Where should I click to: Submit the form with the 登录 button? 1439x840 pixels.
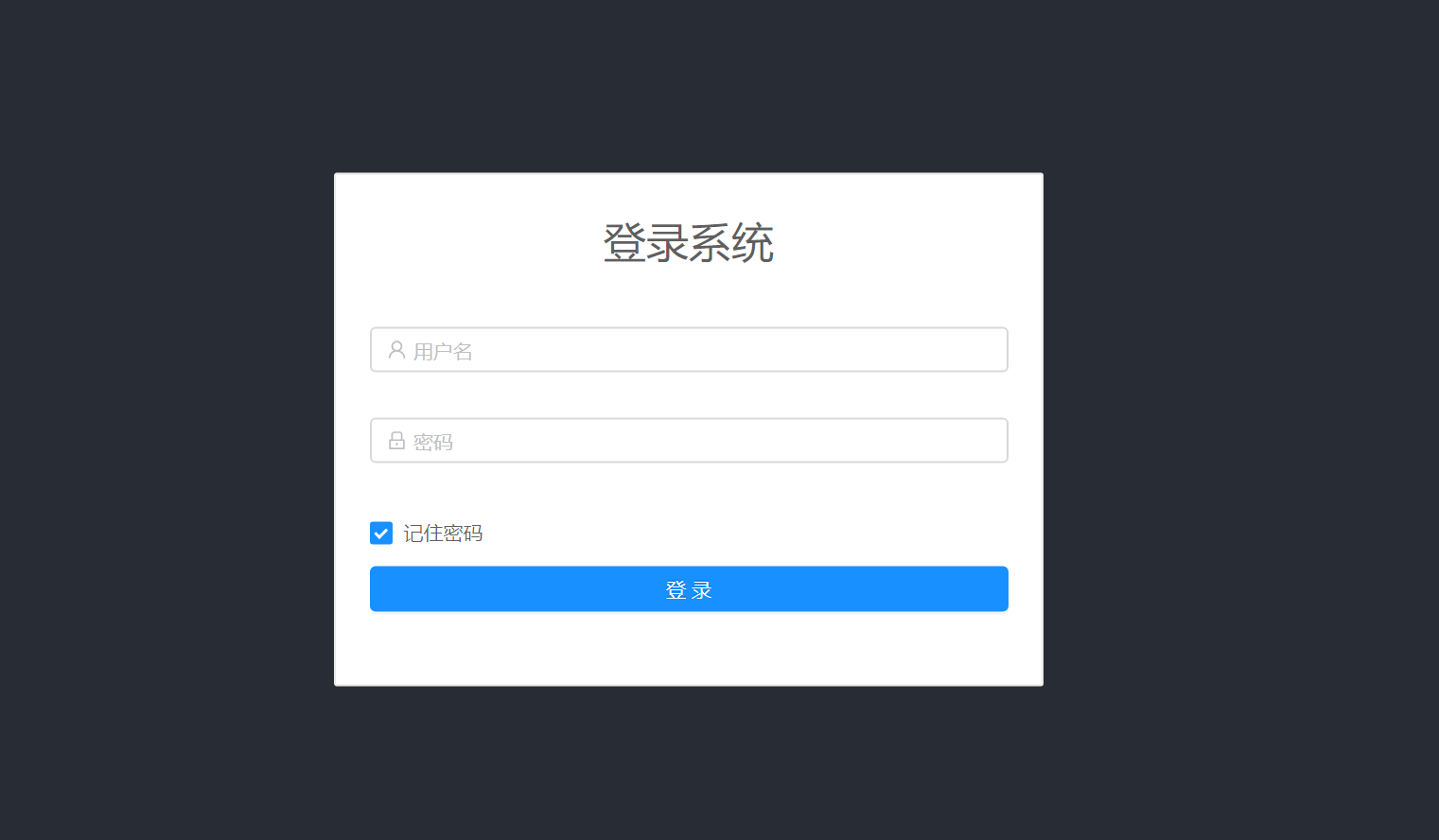pyautogui.click(x=689, y=589)
